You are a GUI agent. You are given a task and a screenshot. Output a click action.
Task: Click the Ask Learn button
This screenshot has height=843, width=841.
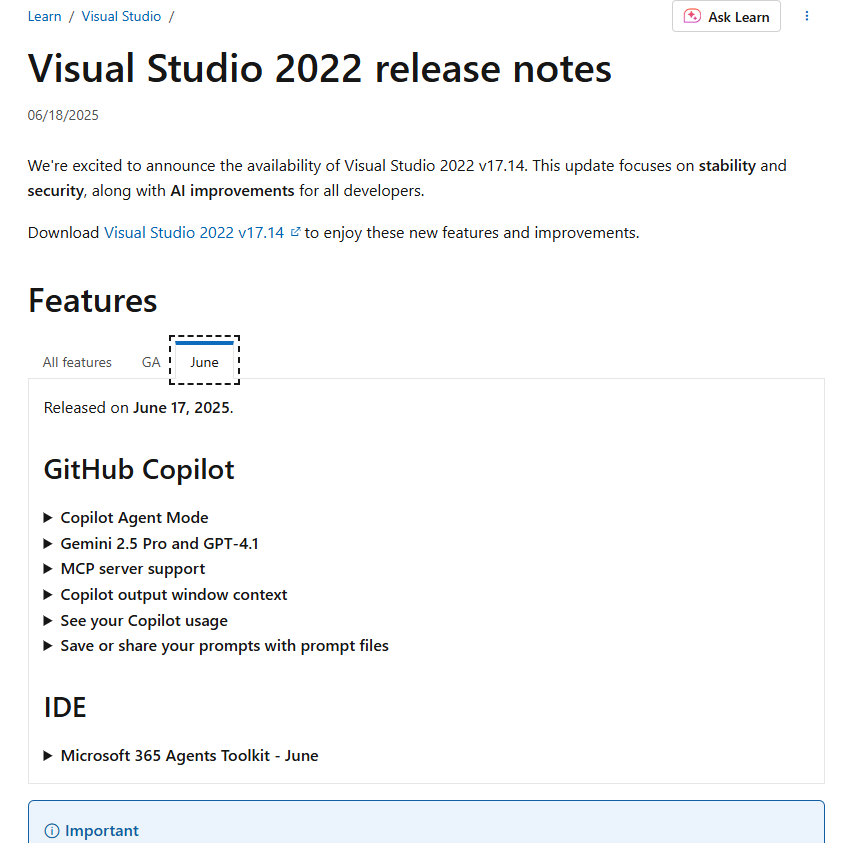[726, 16]
